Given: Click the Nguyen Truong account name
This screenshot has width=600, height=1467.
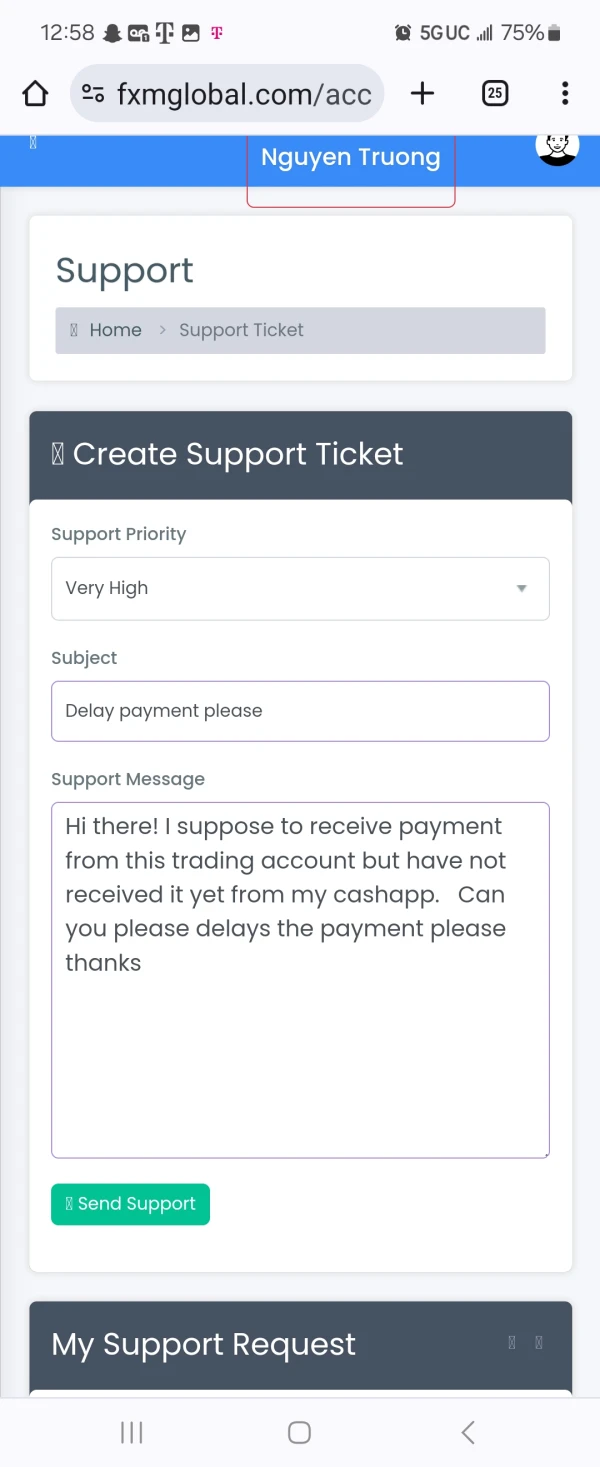Looking at the screenshot, I should (x=350, y=158).
